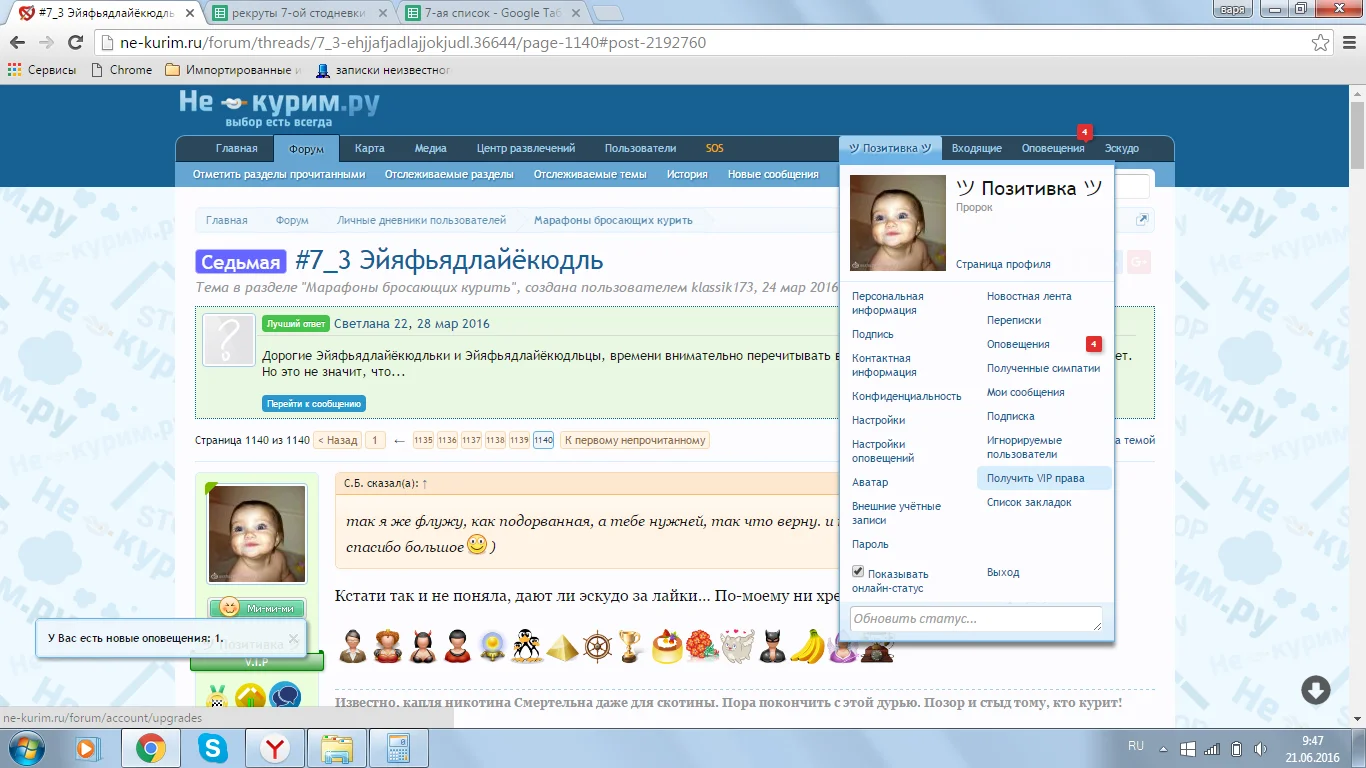Image resolution: width=1366 pixels, height=768 pixels.
Task: Go back using the browser back arrow
Action: point(18,43)
